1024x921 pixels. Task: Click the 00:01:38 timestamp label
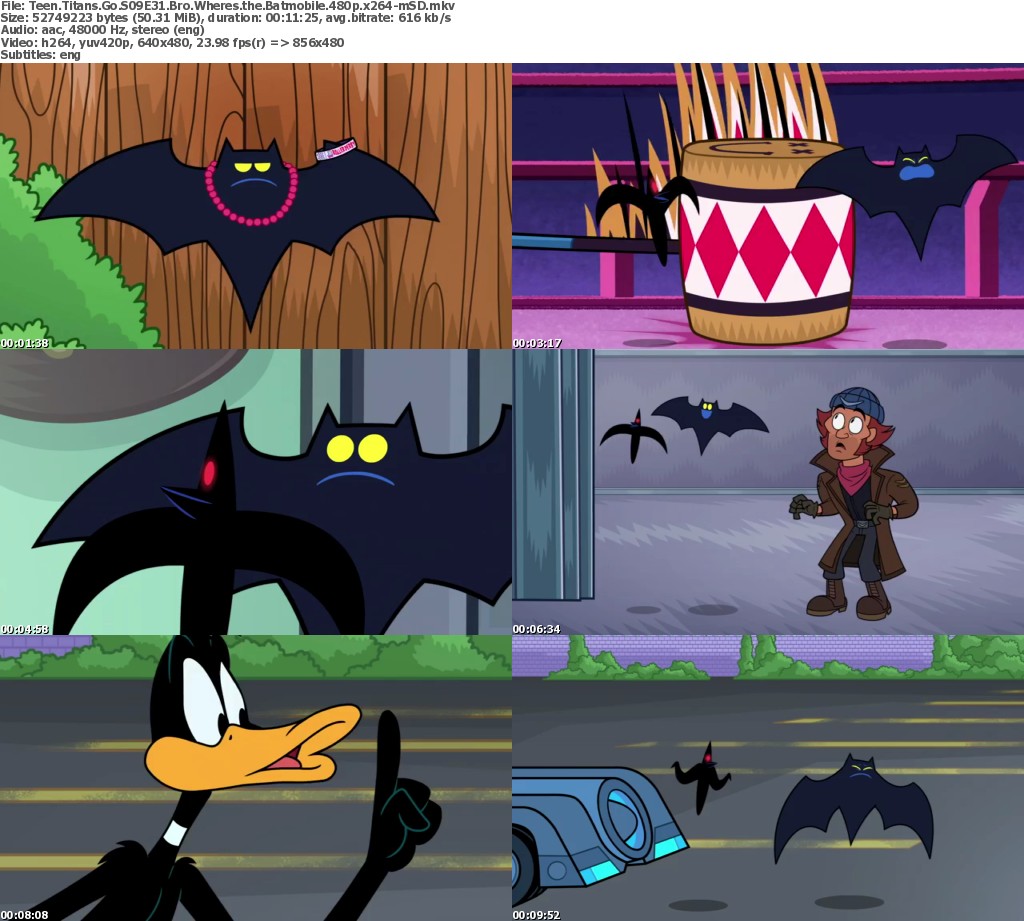25,343
